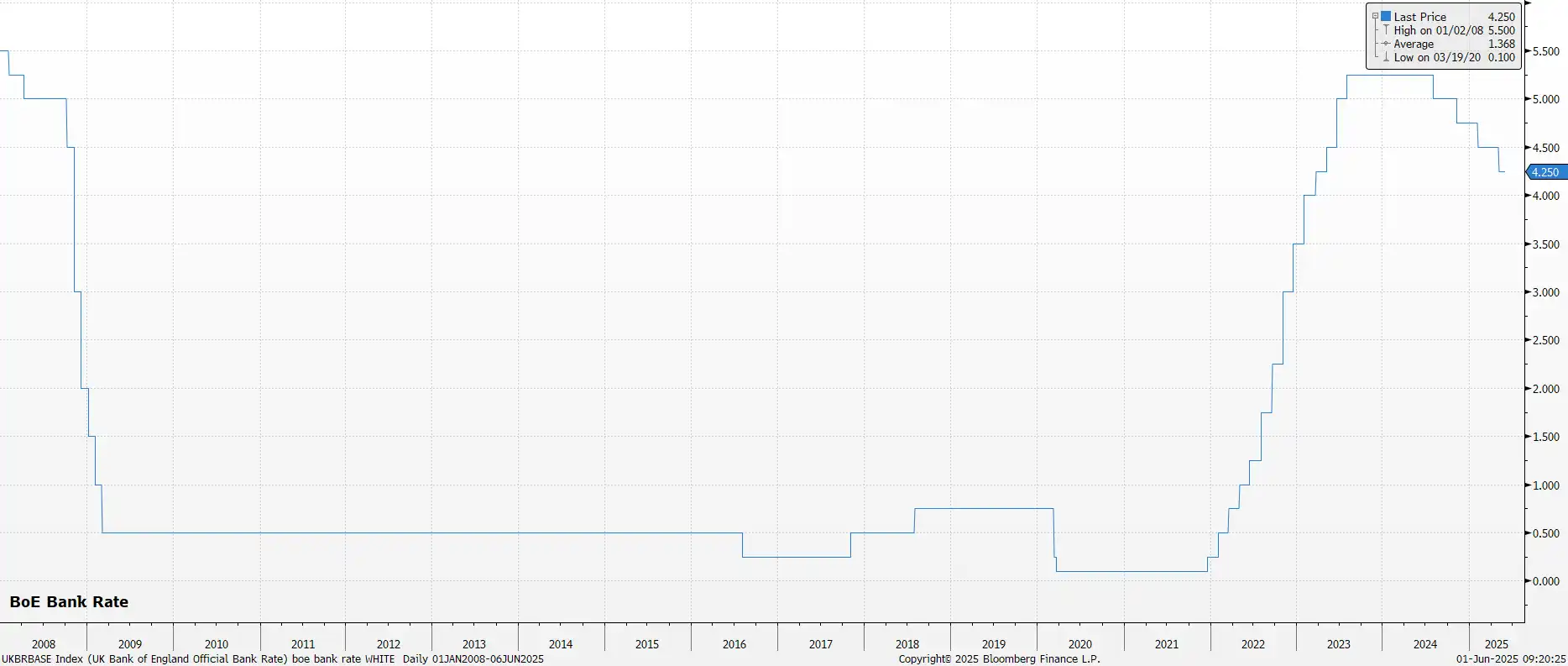Click the 2017 year label on the time axis
The image size is (1568, 666).
(821, 644)
